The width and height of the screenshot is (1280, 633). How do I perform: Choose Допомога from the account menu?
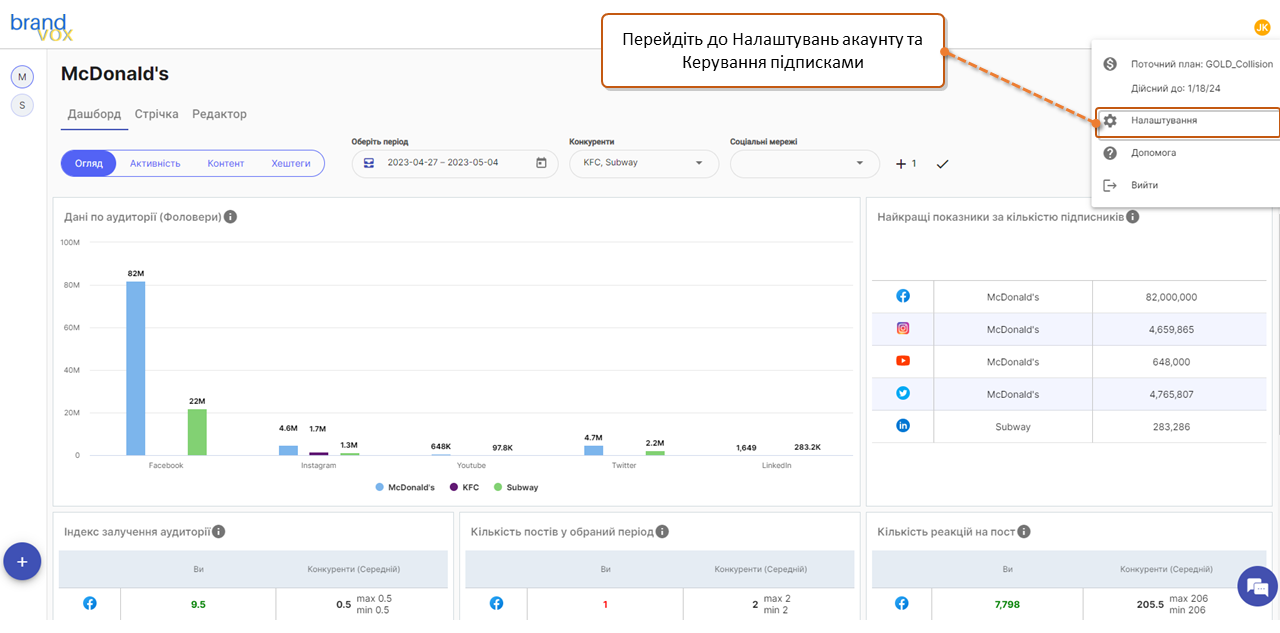click(x=1187, y=153)
